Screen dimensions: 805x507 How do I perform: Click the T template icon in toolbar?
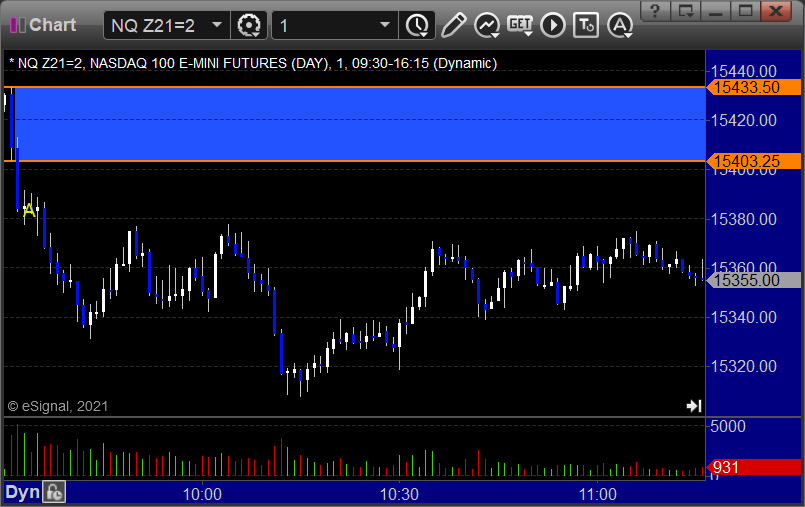pos(586,25)
